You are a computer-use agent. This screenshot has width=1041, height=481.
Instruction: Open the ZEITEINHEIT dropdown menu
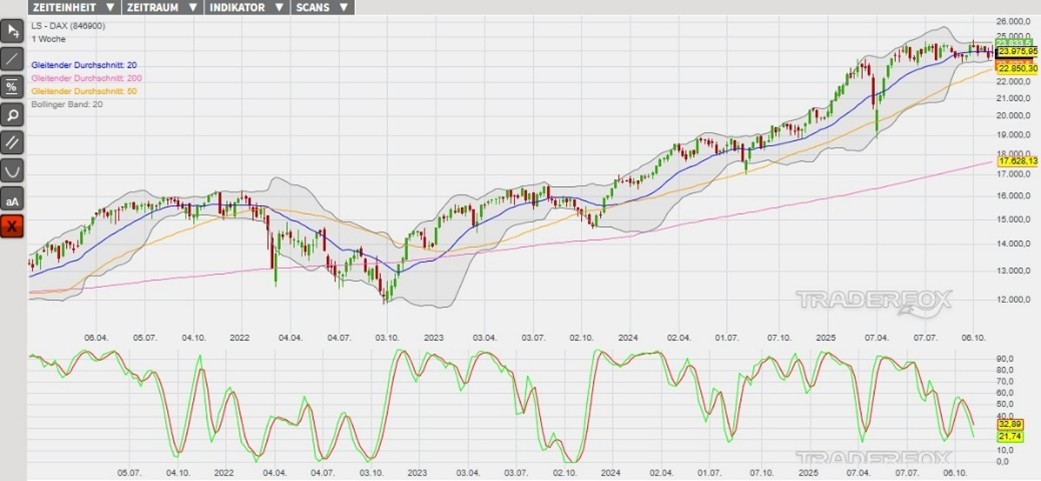[x=73, y=7]
